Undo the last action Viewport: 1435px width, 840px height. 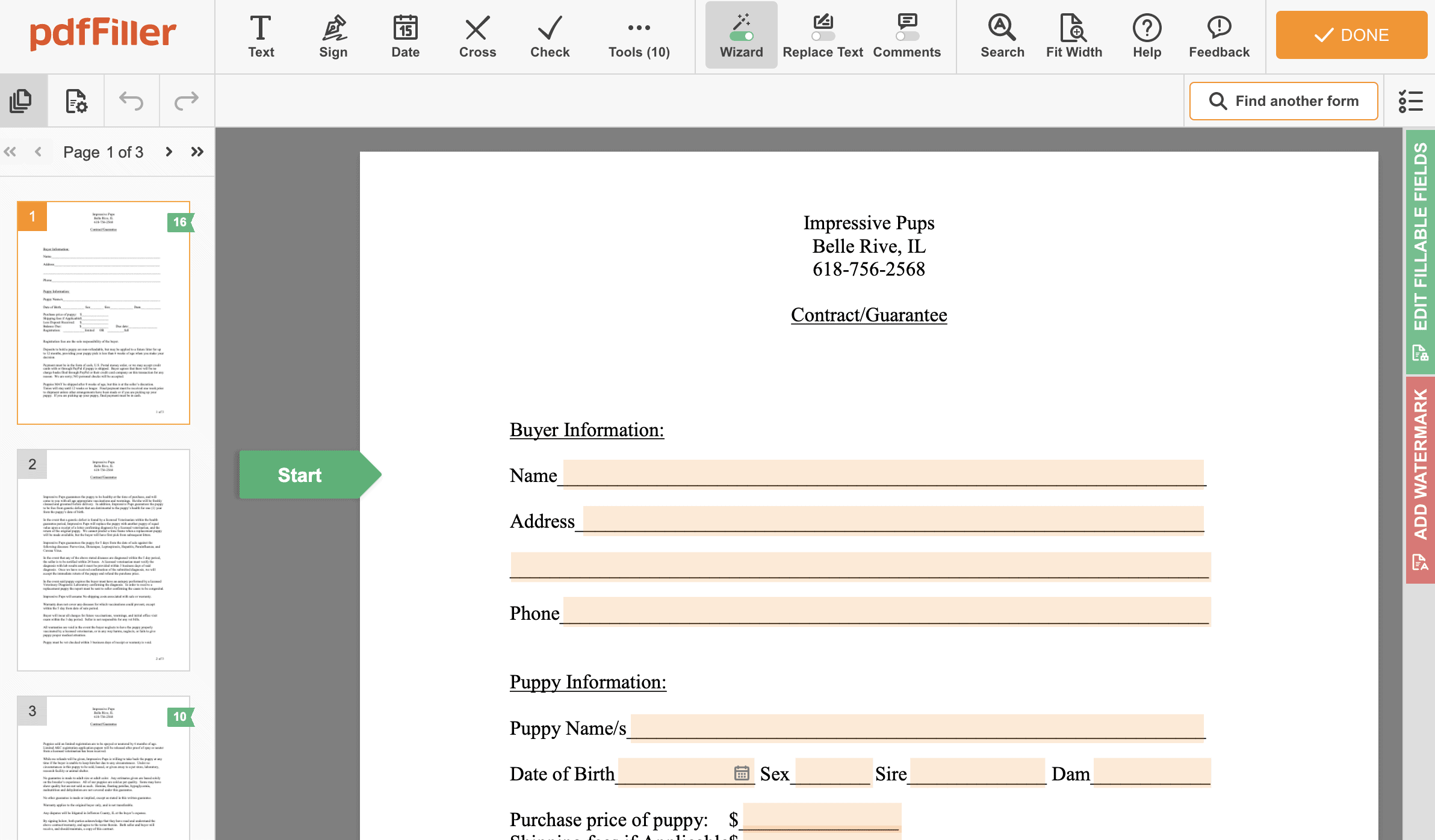131,100
